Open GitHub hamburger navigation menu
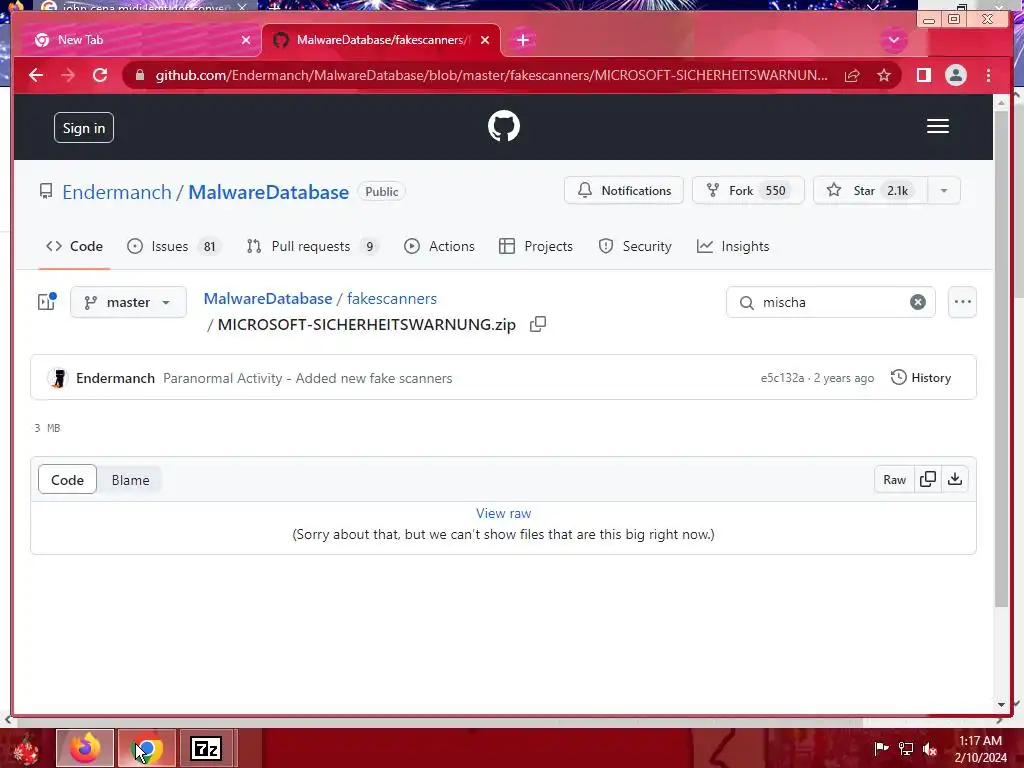This screenshot has height=768, width=1024. 938,126
